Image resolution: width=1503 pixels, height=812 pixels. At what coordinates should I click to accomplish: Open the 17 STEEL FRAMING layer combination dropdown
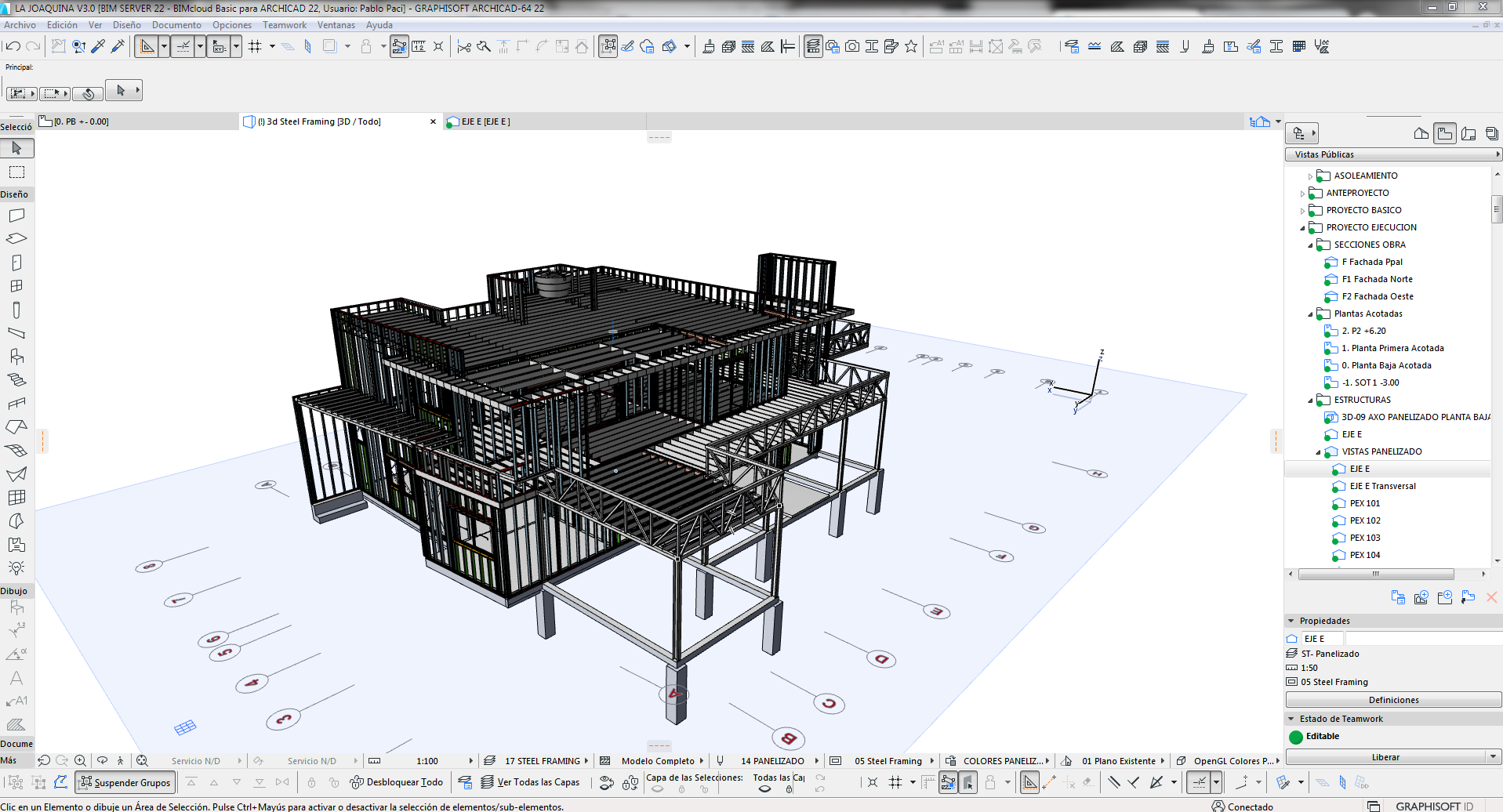[542, 761]
